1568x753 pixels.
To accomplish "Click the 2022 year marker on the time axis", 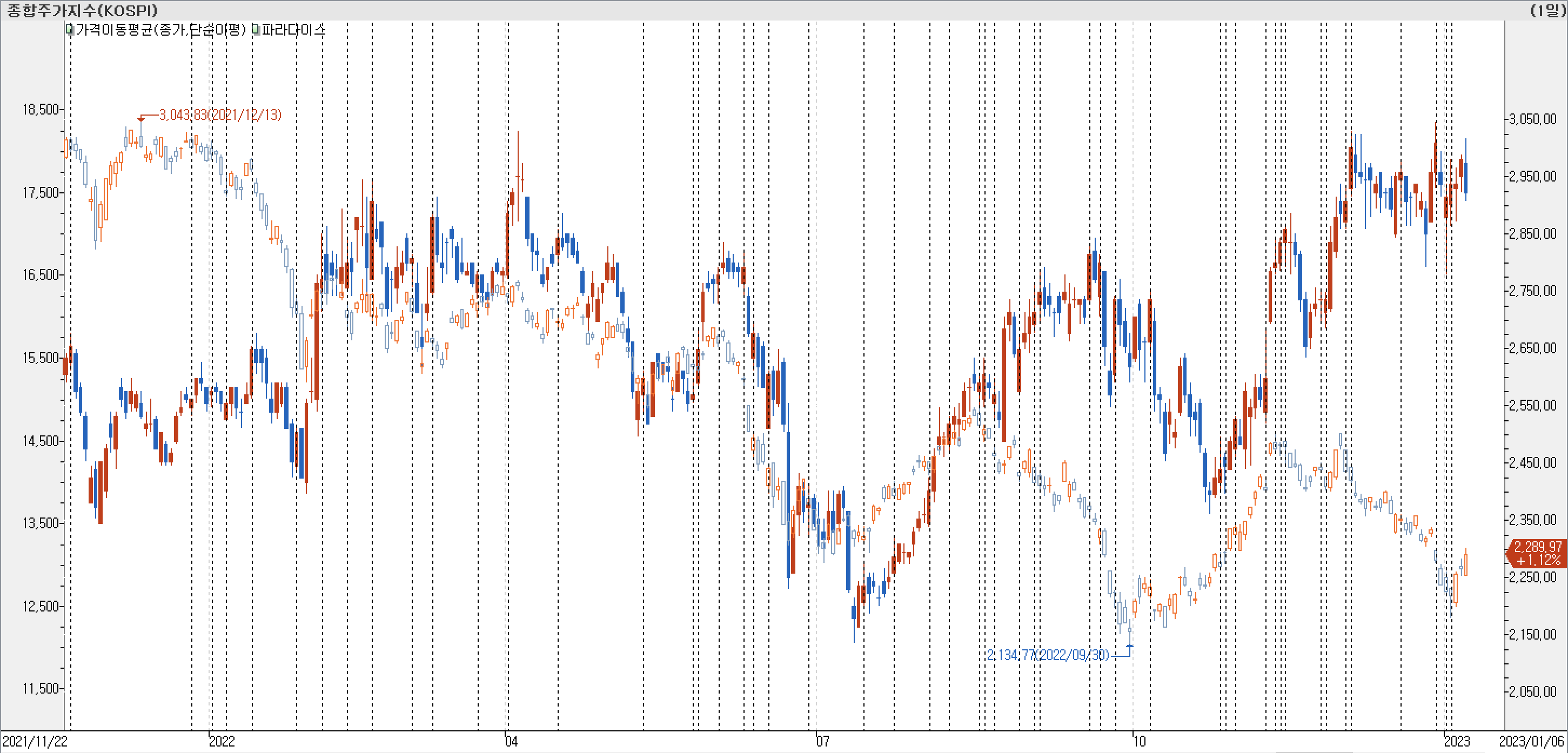I will [222, 741].
